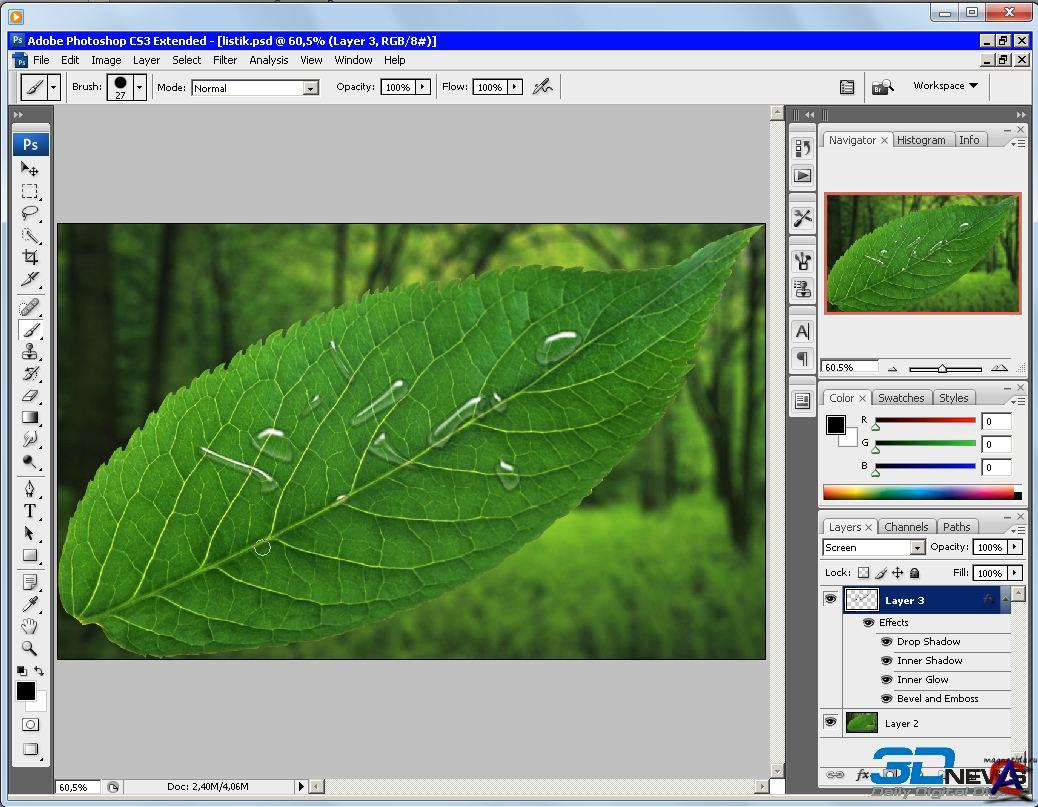
Task: Enable the airbrush option icon
Action: pyautogui.click(x=543, y=87)
